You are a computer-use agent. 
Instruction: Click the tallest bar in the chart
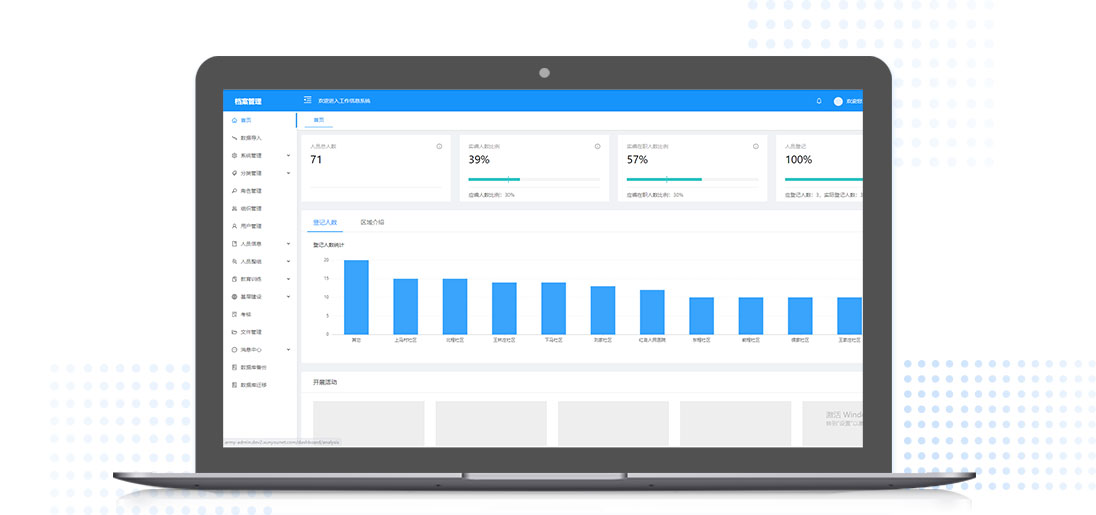pos(356,297)
